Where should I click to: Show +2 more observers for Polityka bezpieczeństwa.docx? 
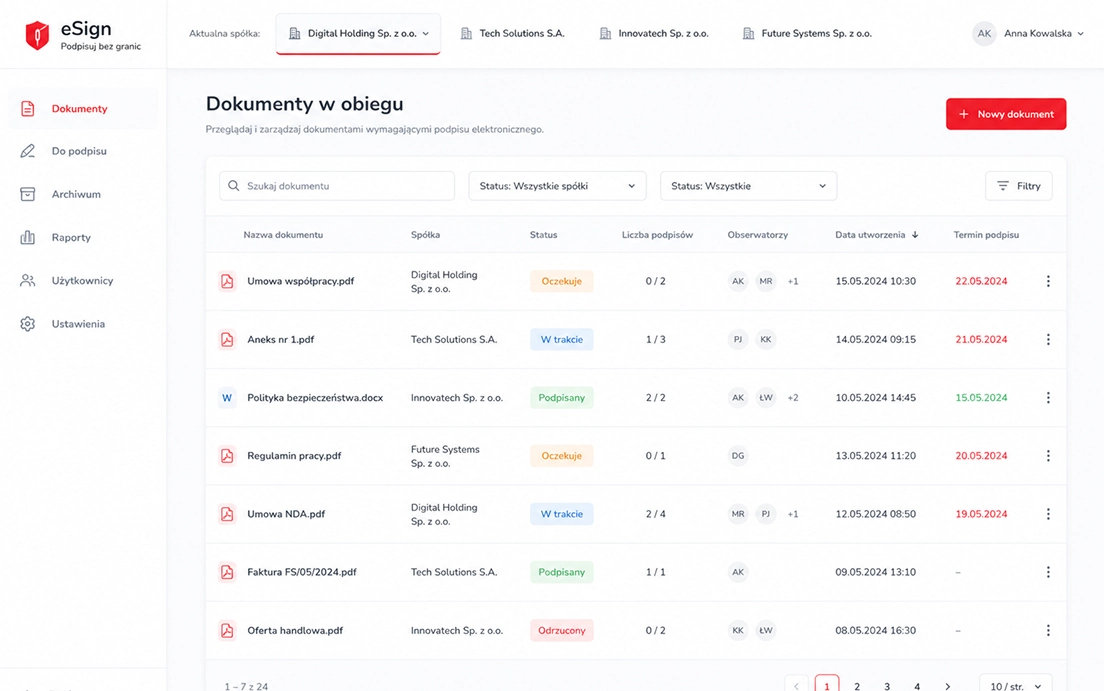pos(793,398)
